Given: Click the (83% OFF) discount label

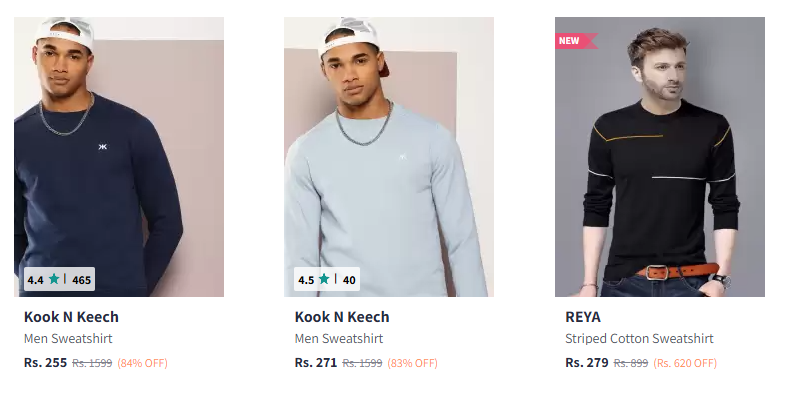Looking at the screenshot, I should coord(413,363).
